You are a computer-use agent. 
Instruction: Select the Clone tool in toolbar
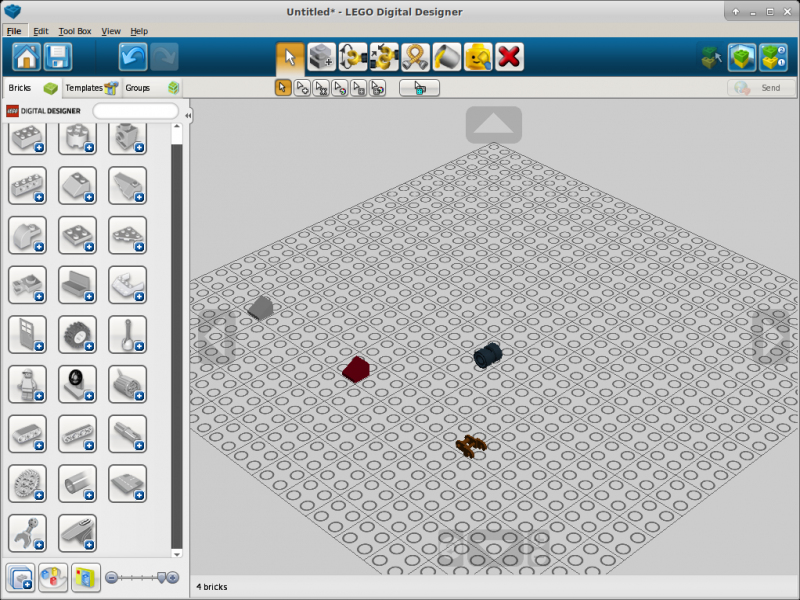[x=322, y=56]
